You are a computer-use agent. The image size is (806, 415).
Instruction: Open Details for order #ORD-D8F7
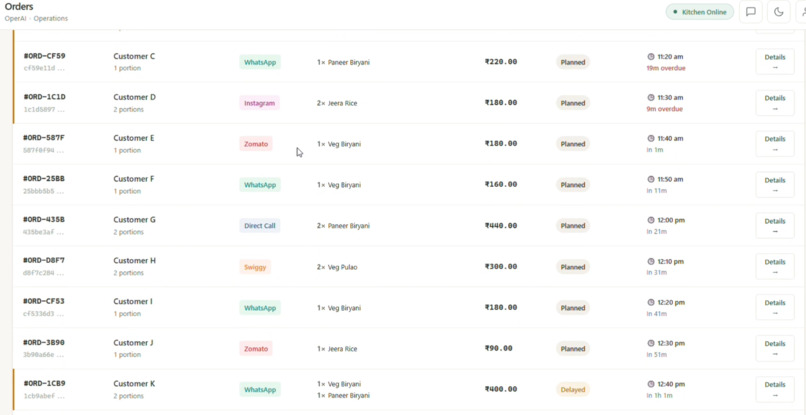(x=775, y=266)
